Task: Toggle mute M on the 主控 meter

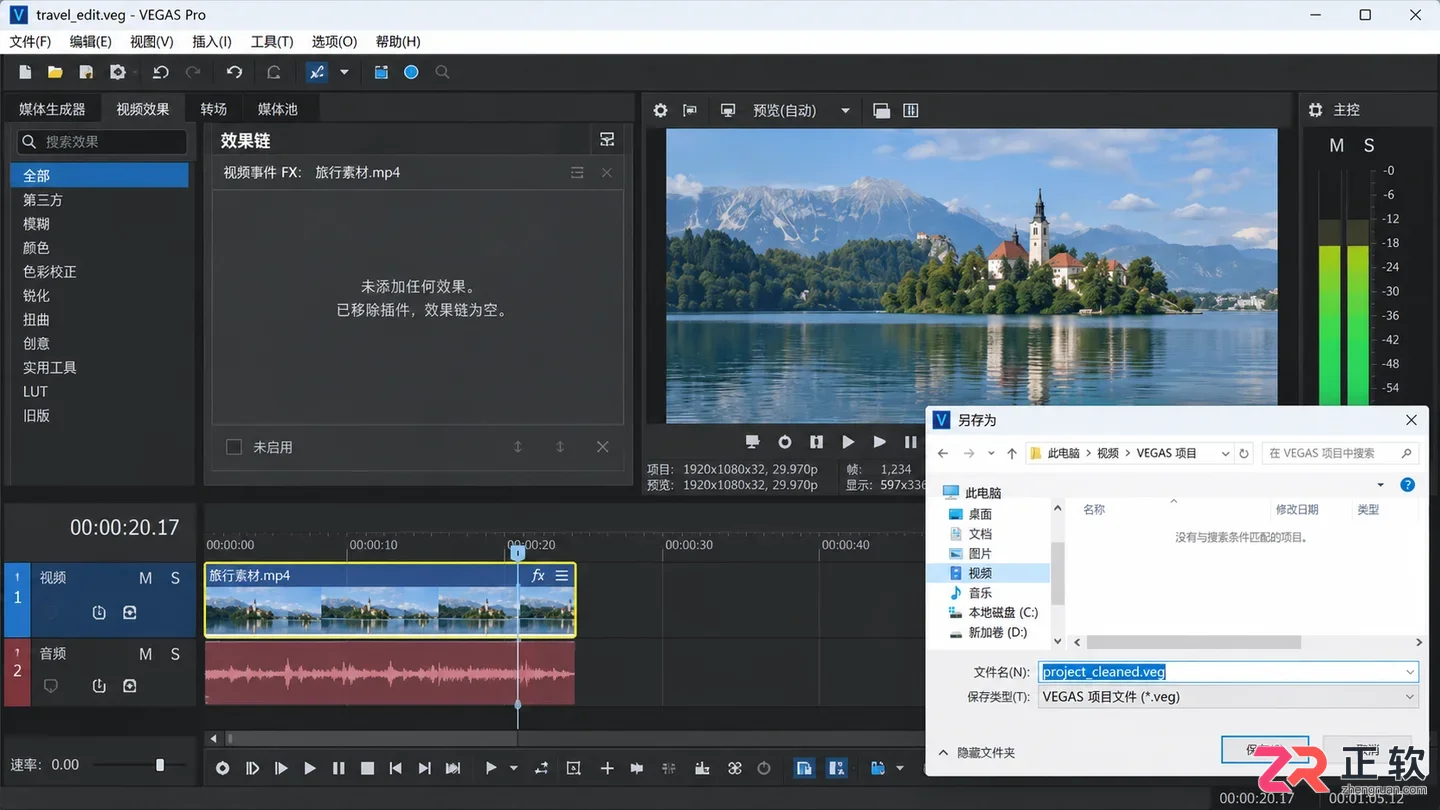Action: [x=1336, y=146]
